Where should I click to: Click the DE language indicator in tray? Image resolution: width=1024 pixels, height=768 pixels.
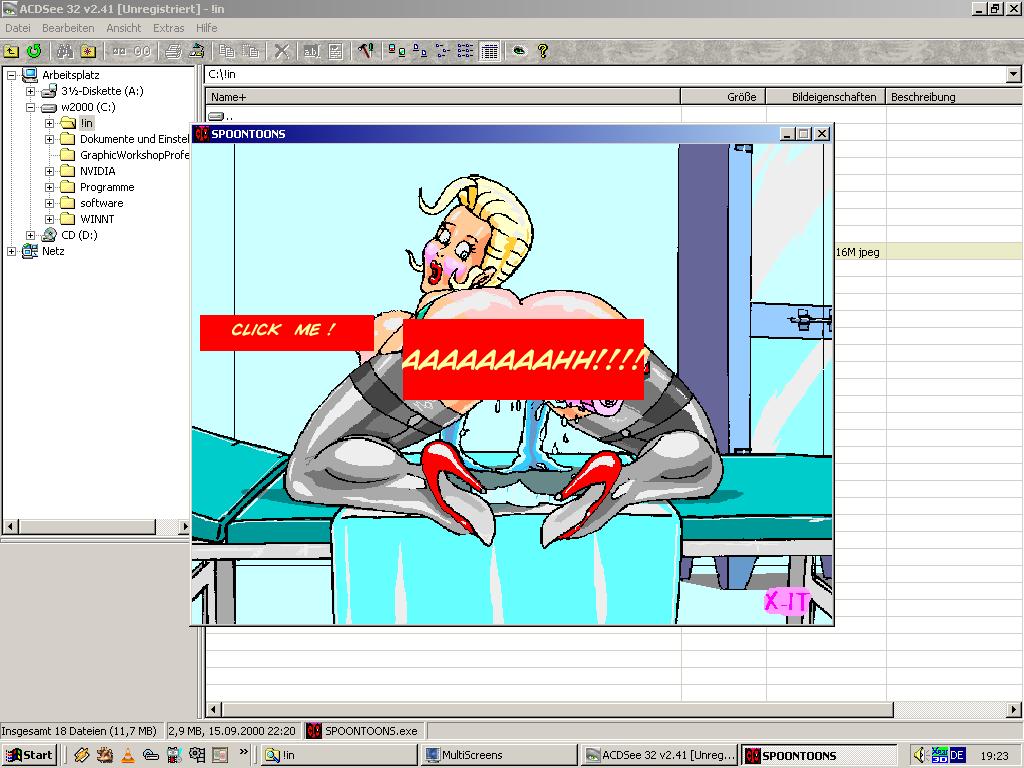tap(957, 755)
